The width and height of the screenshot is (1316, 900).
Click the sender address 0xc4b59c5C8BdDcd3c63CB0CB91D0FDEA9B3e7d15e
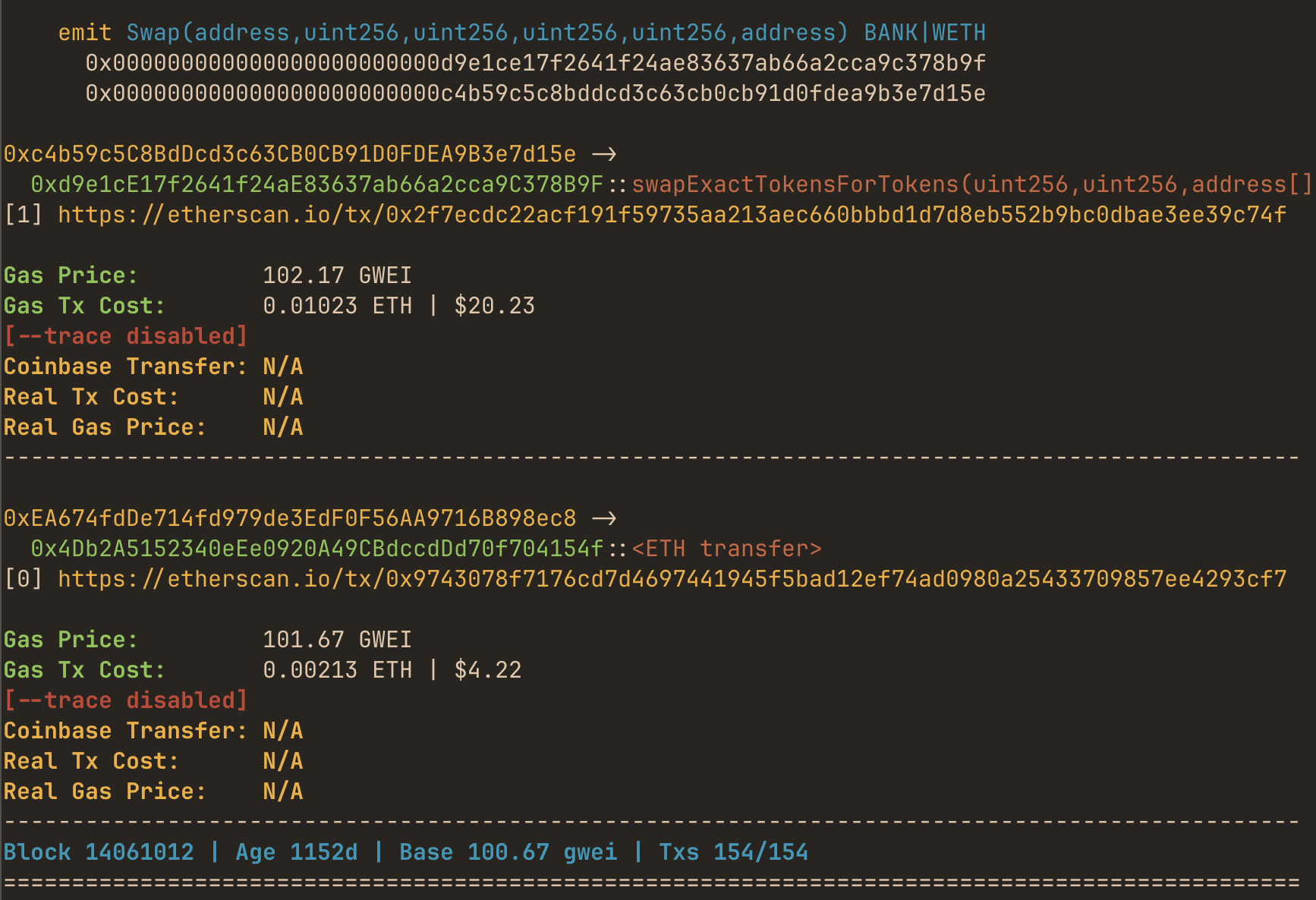290,154
